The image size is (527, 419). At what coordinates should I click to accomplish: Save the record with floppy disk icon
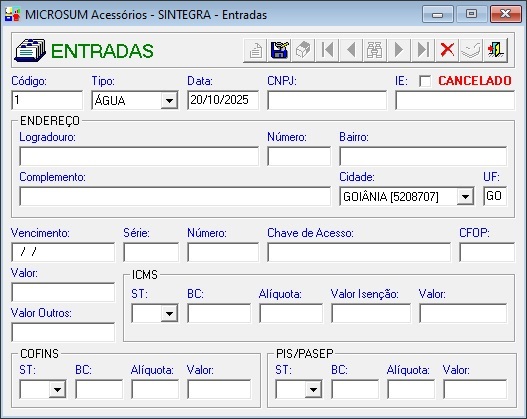279,50
